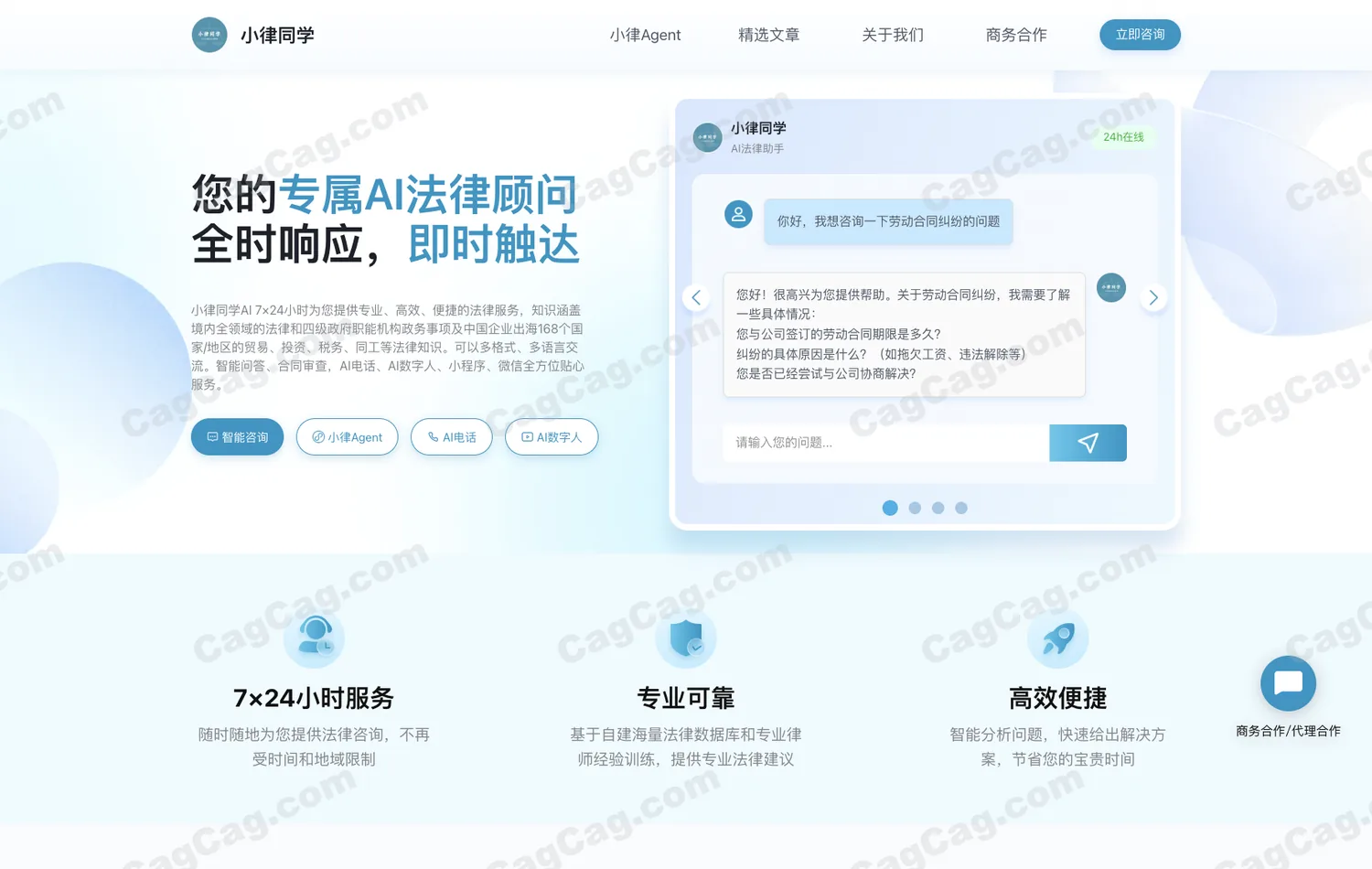Choose the AI电话 button
This screenshot has height=869, width=1372.
click(x=452, y=437)
